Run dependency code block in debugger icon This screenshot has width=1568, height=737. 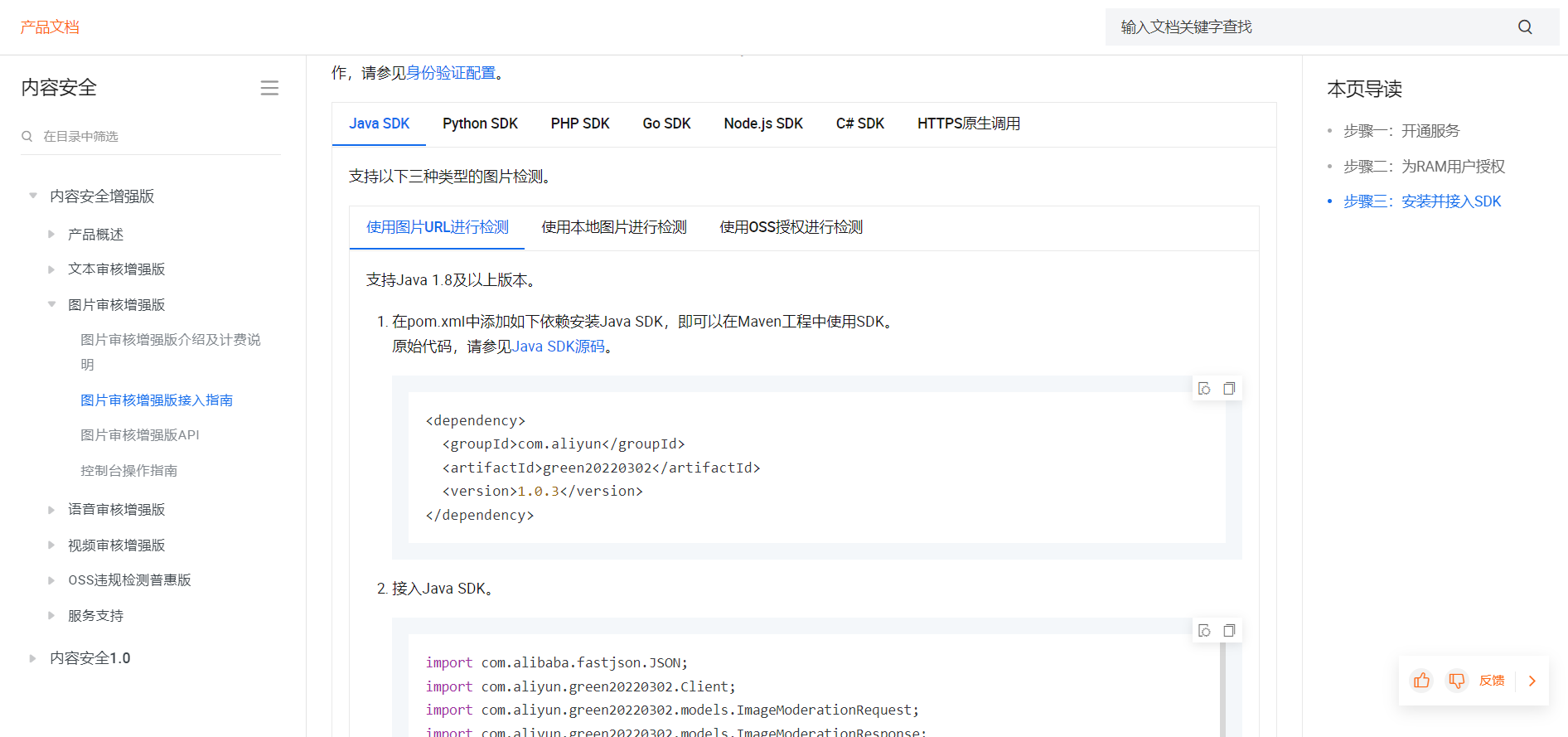(1204, 388)
